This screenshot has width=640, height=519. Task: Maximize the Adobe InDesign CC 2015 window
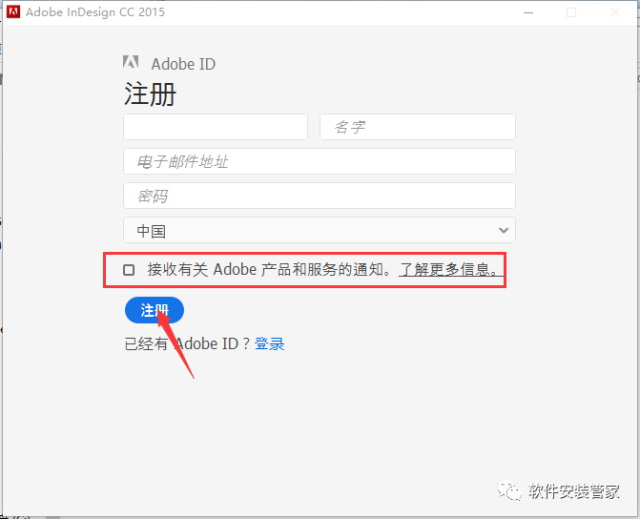coord(571,12)
